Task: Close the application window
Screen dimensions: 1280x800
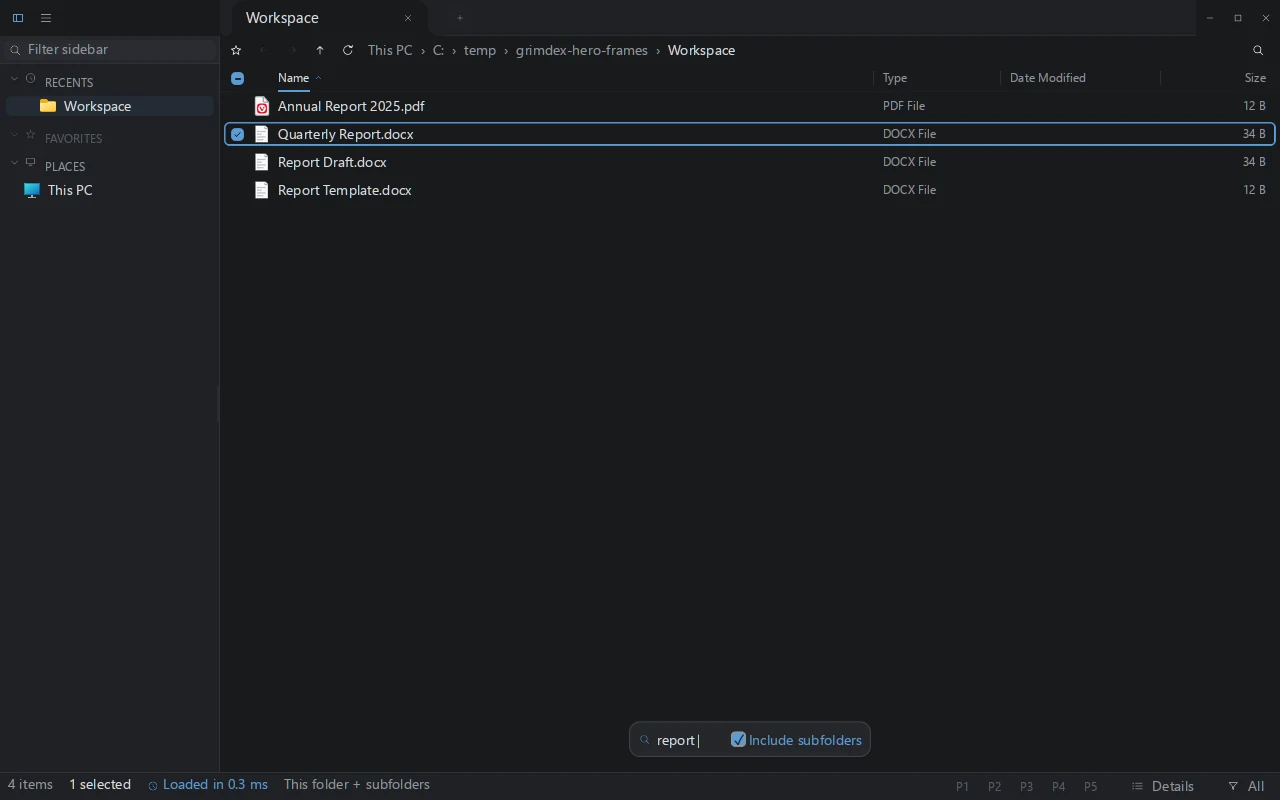Action: click(x=1266, y=18)
